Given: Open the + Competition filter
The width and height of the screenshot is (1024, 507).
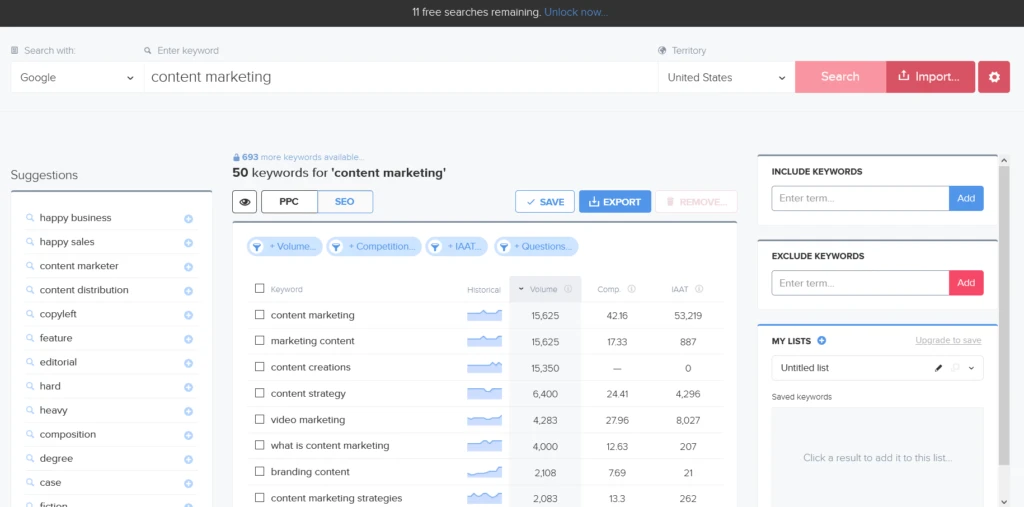Looking at the screenshot, I should [374, 246].
